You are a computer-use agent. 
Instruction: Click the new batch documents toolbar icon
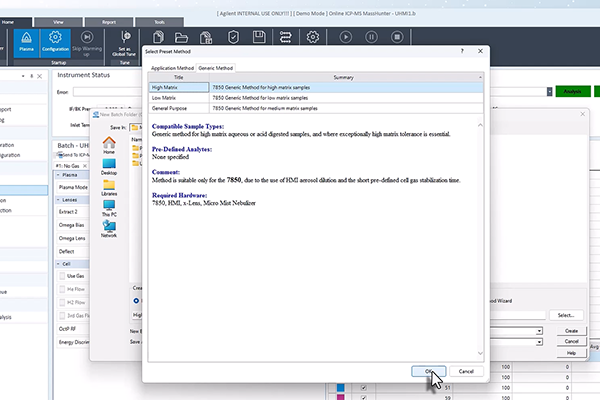click(158, 37)
